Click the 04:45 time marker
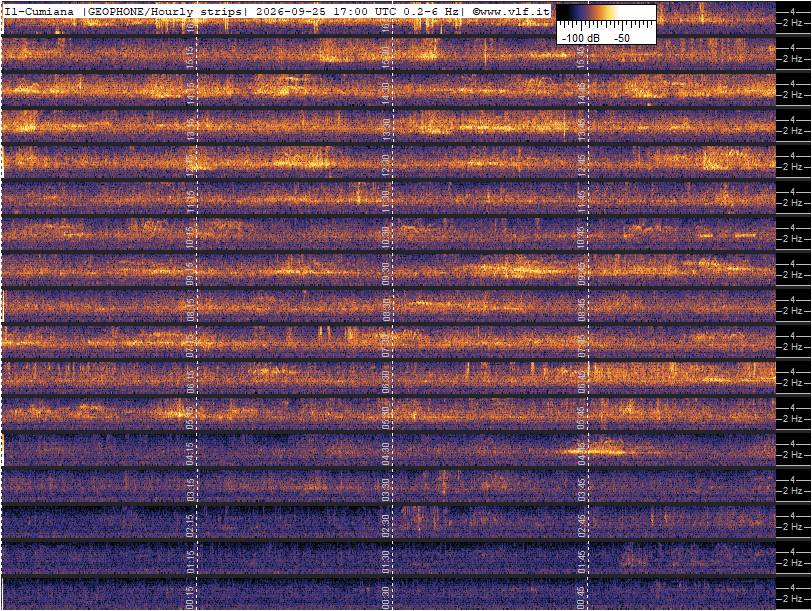Screen dimensions: 812x611 pos(582,455)
